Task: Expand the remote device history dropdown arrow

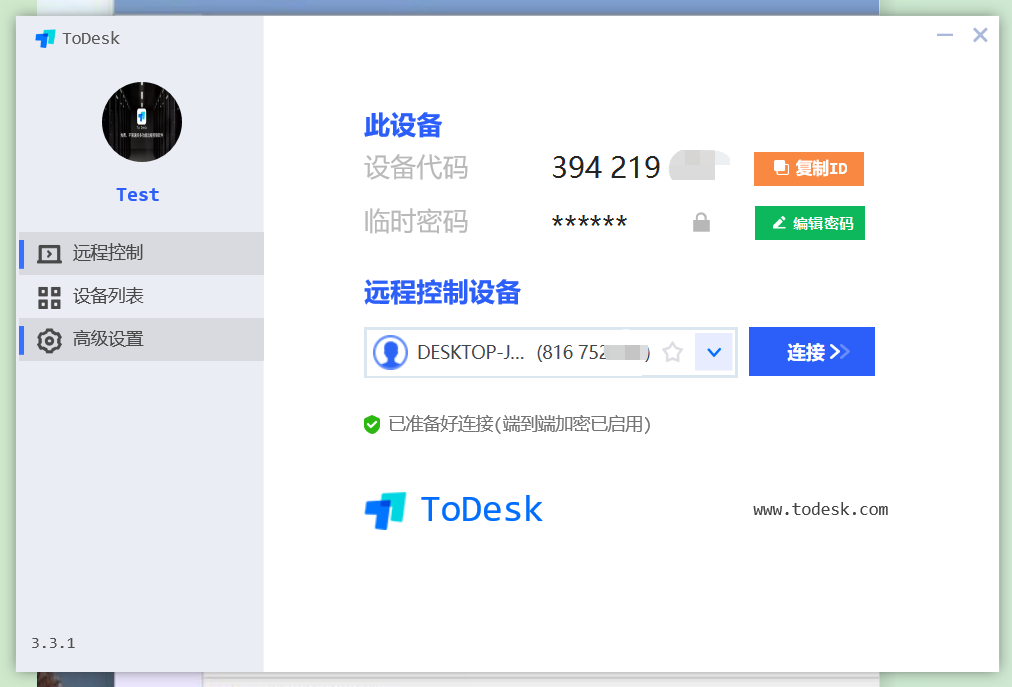Action: coord(714,352)
